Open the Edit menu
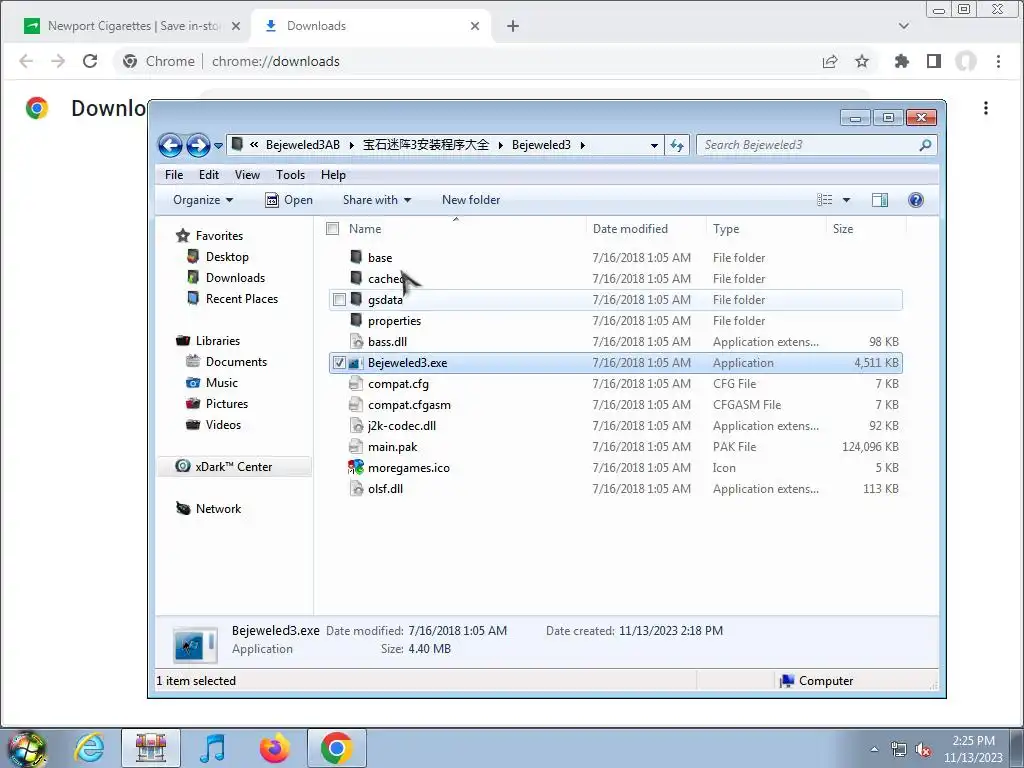This screenshot has width=1024, height=768. [x=209, y=175]
